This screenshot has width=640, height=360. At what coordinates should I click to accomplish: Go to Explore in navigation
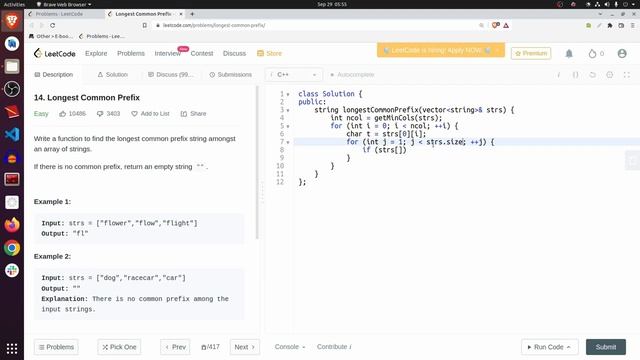[x=96, y=53]
